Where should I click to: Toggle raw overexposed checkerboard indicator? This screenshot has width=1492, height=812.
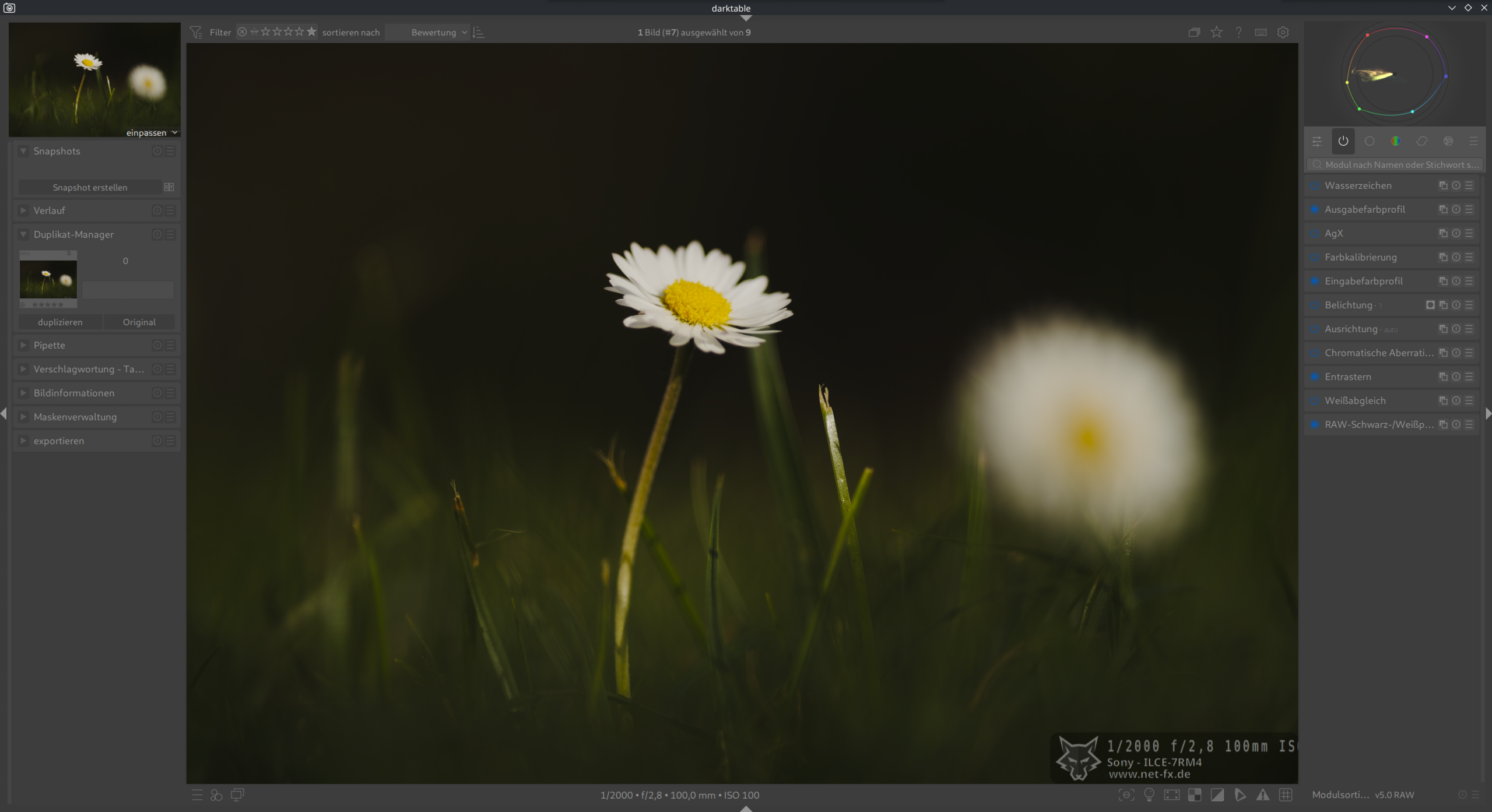point(1194,795)
